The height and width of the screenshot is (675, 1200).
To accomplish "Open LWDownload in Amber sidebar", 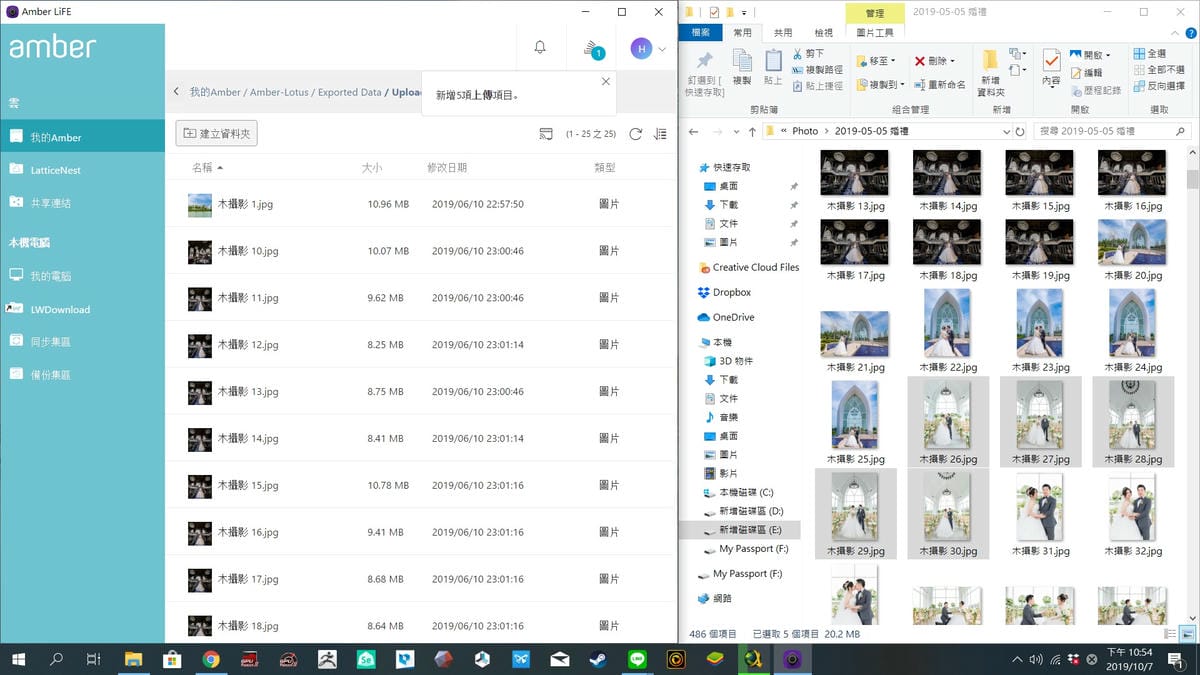I will coord(82,310).
